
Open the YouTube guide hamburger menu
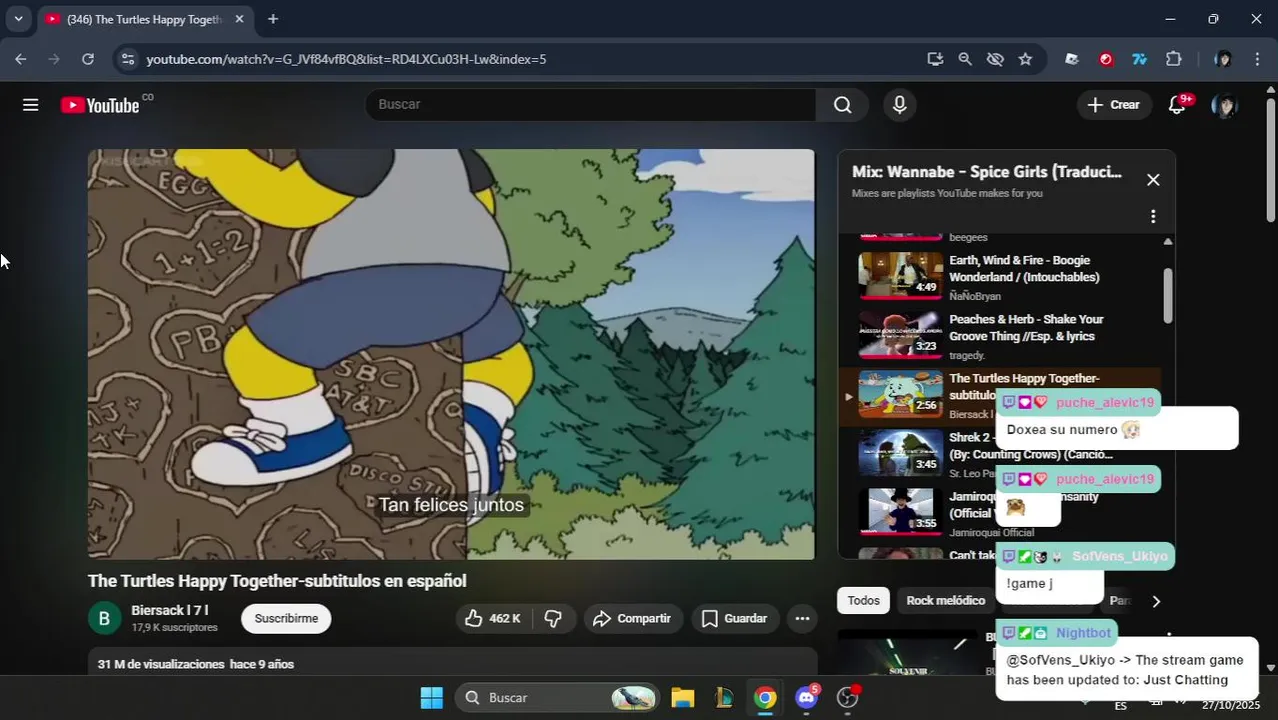[x=31, y=105]
